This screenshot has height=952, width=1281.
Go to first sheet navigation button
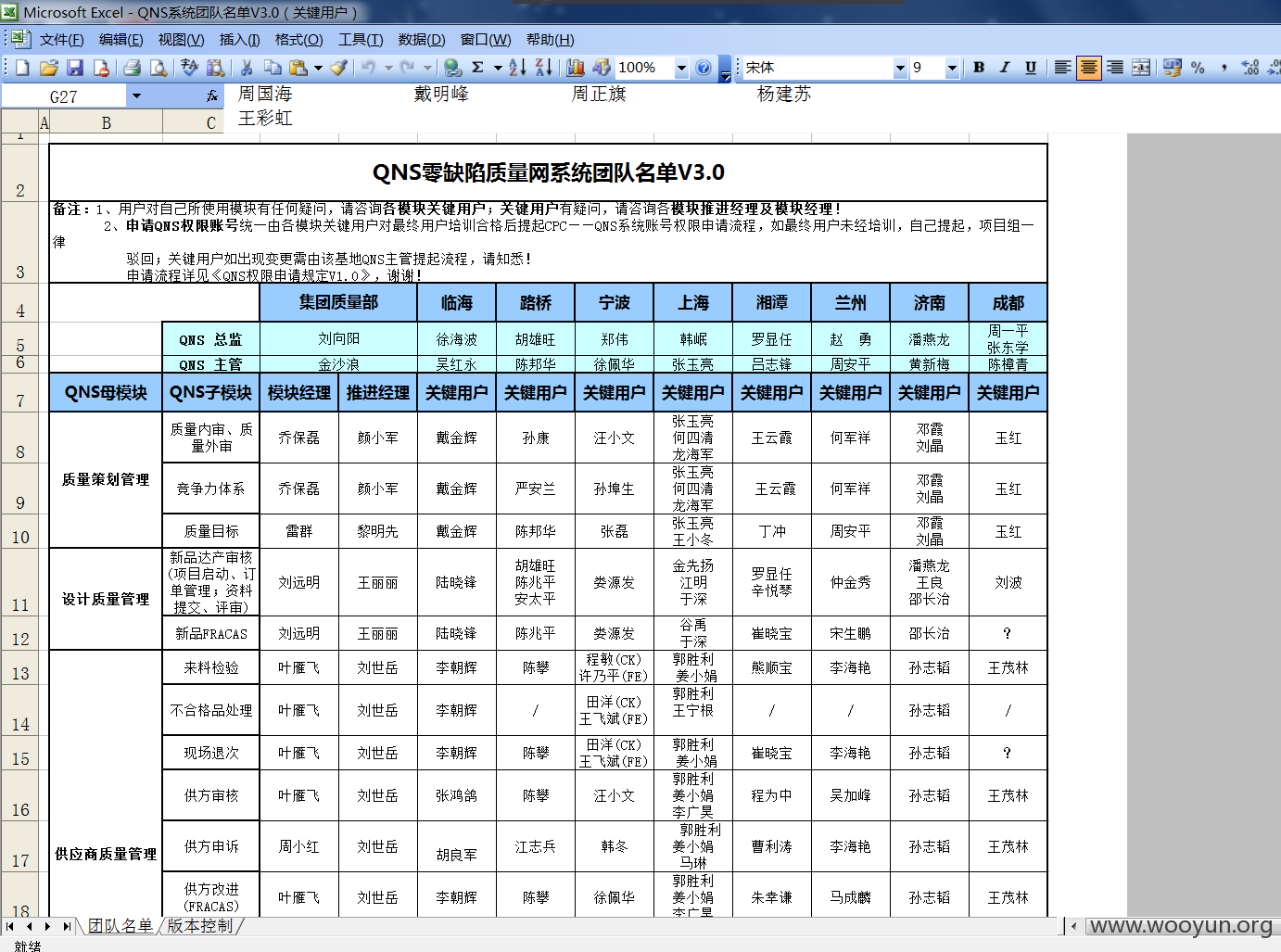click(x=10, y=926)
